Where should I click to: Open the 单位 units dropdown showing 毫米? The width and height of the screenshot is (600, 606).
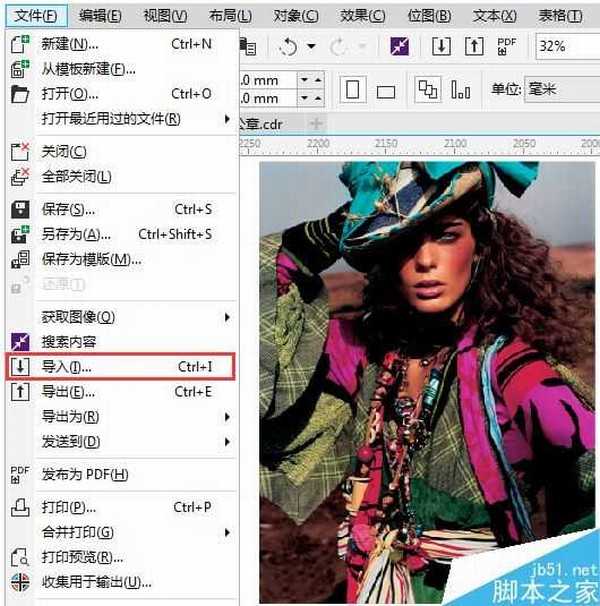[562, 90]
